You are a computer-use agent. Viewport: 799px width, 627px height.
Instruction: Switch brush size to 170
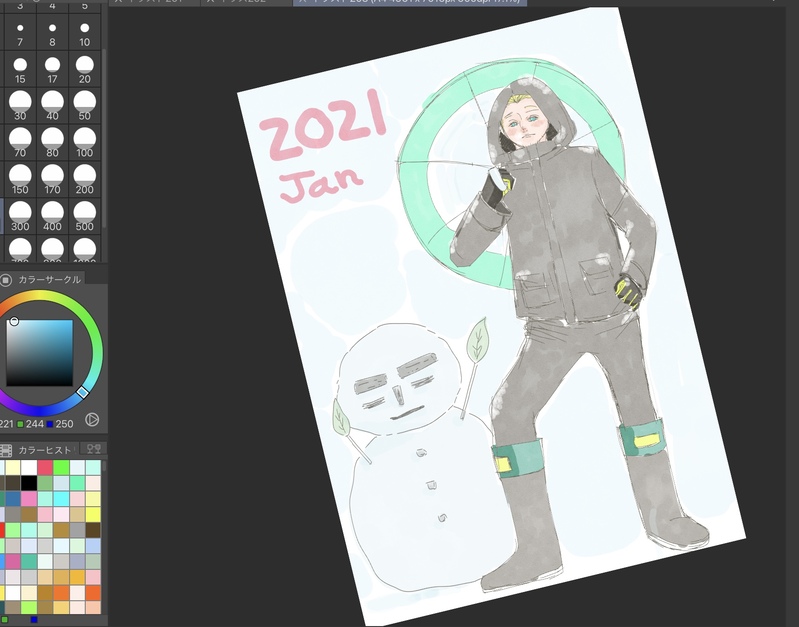tap(52, 179)
